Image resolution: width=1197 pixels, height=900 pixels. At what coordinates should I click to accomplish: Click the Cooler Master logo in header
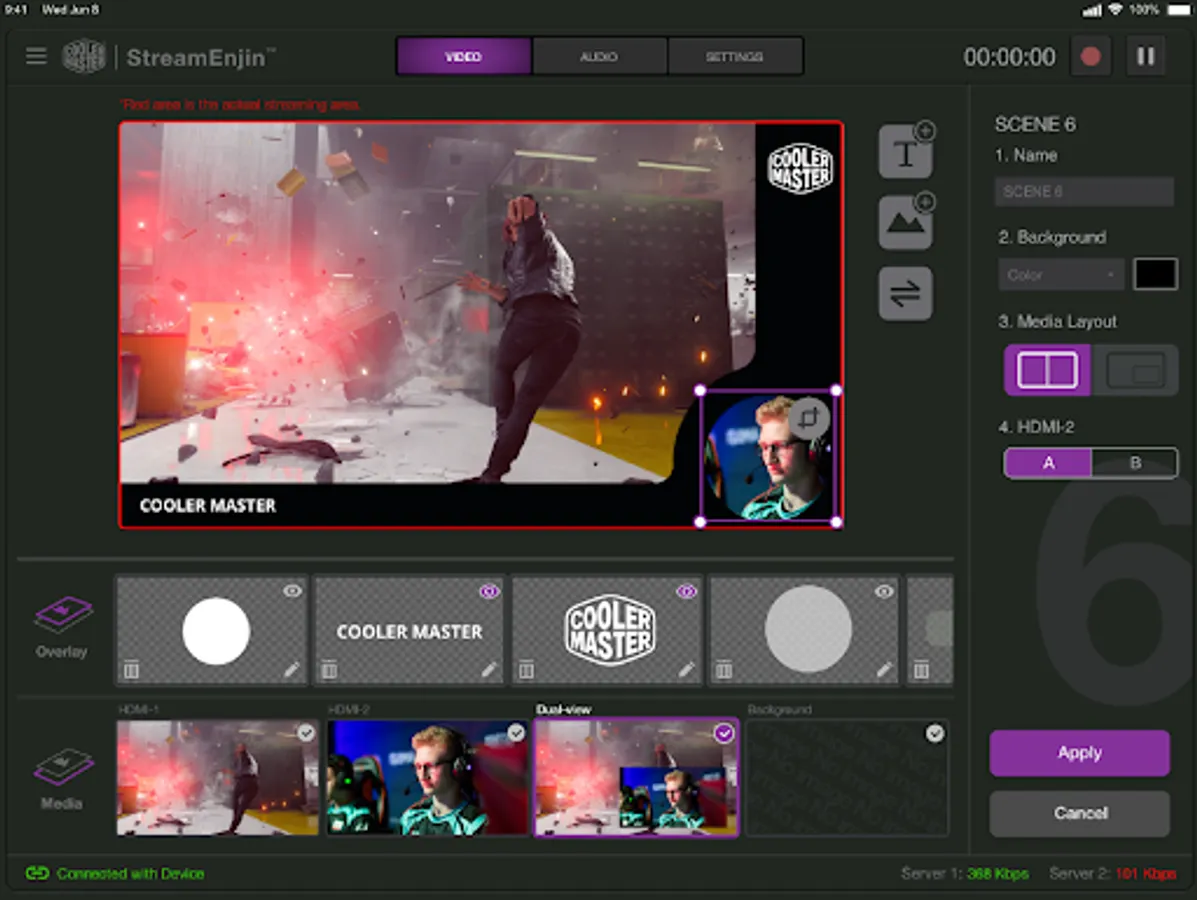83,56
